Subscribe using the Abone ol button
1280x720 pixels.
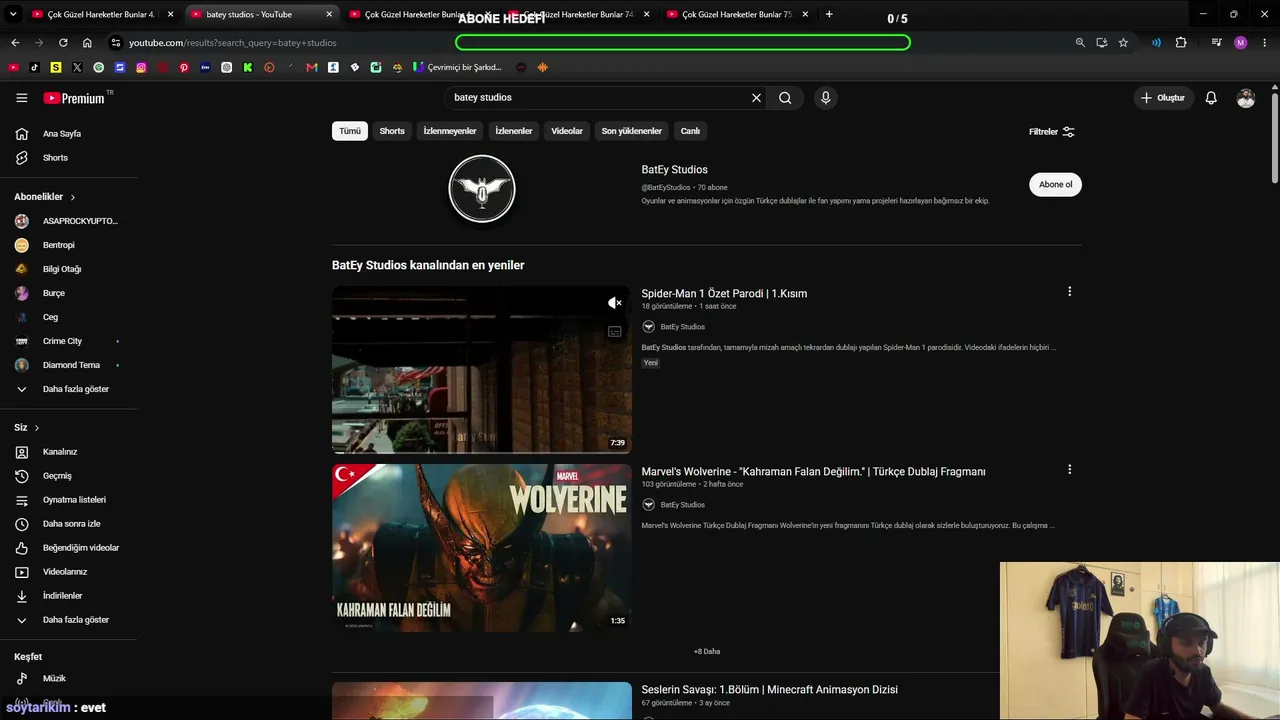[1055, 184]
